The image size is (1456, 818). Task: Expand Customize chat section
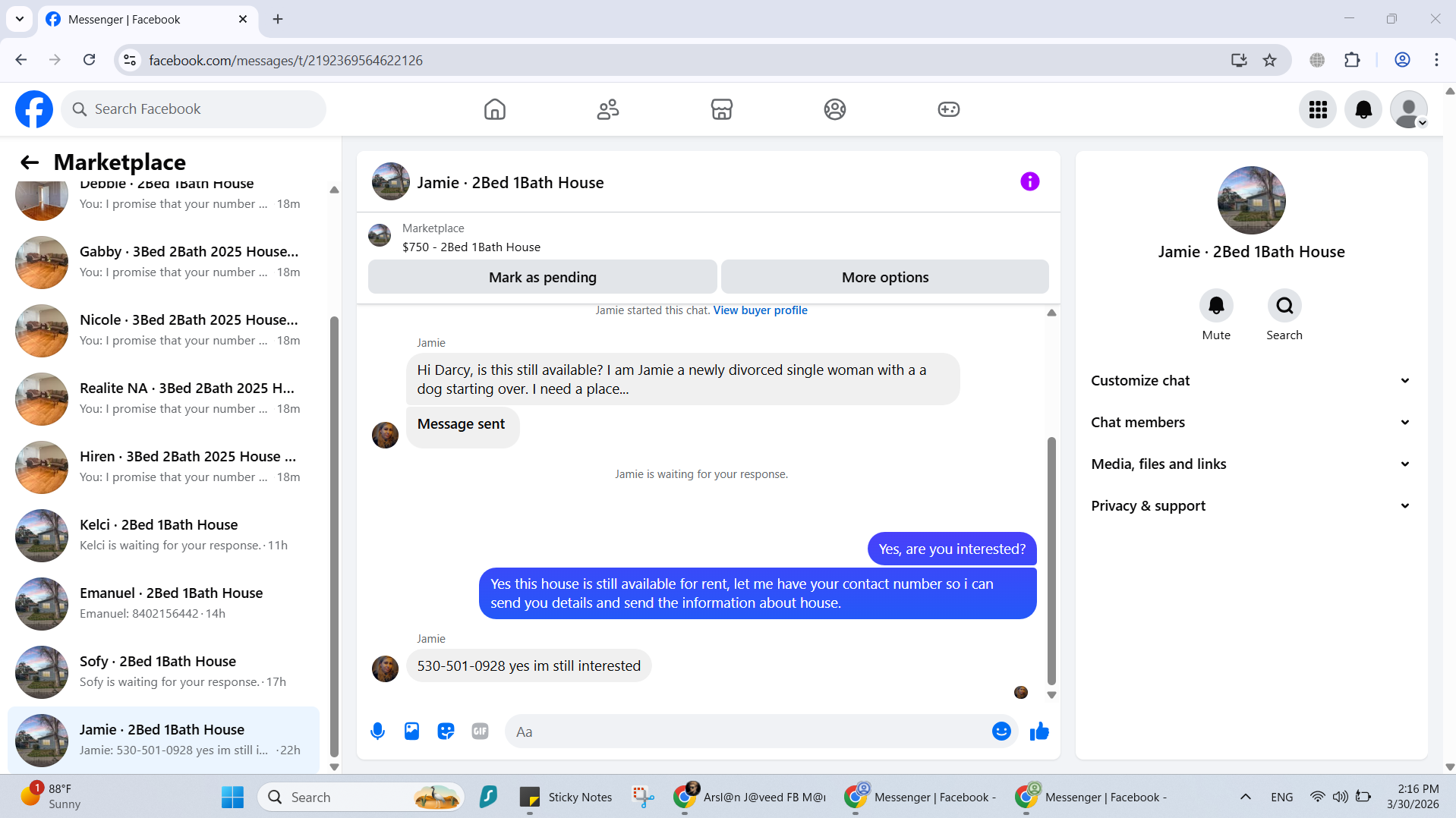pos(1251,381)
